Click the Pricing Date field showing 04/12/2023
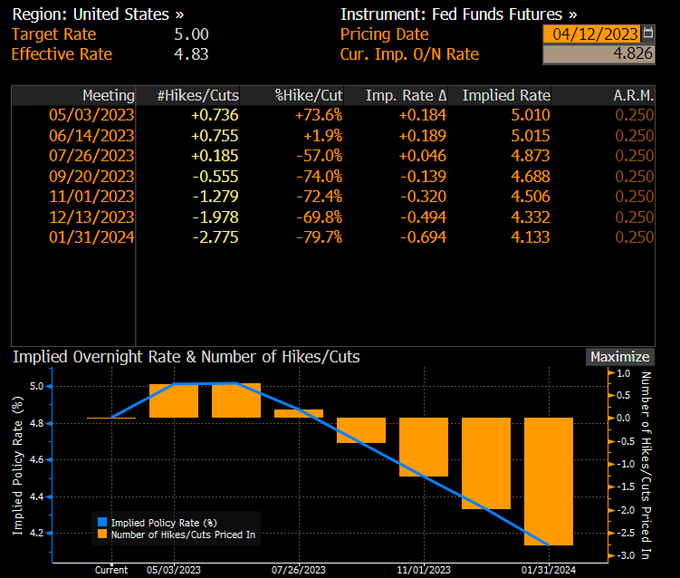Image resolution: width=680 pixels, height=578 pixels. 590,34
